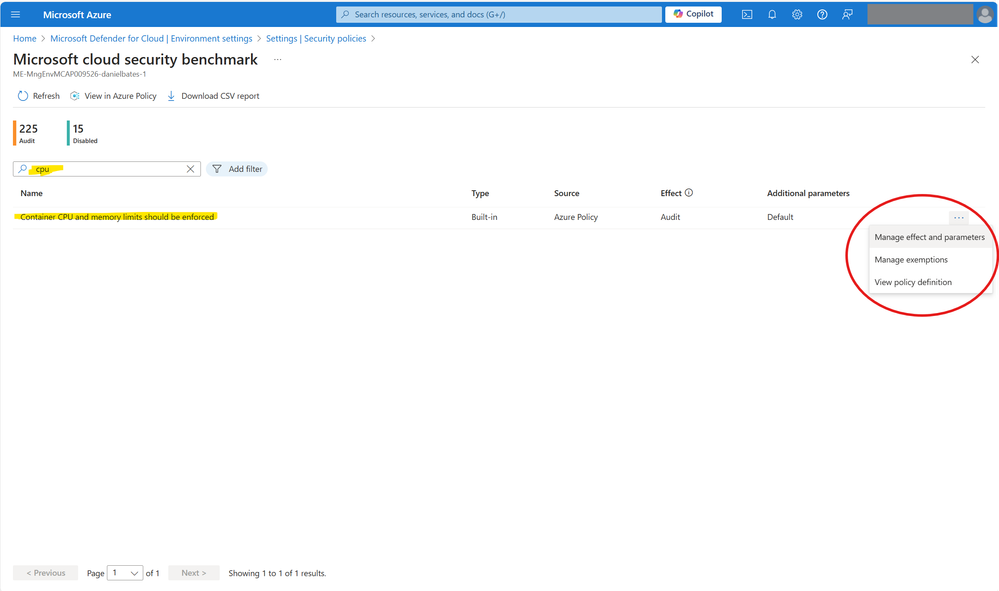Go to Home breadcrumb
999x591 pixels.
coord(25,38)
